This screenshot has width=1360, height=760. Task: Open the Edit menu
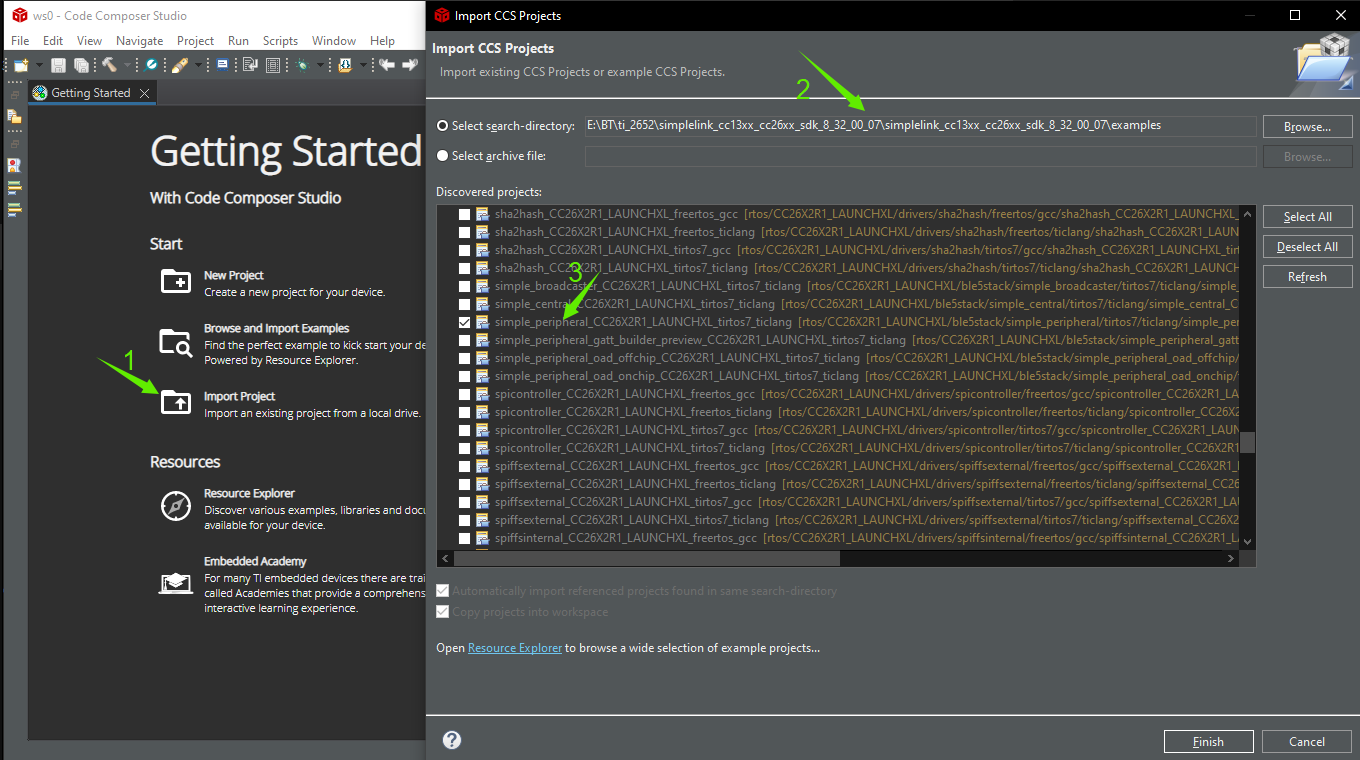53,41
